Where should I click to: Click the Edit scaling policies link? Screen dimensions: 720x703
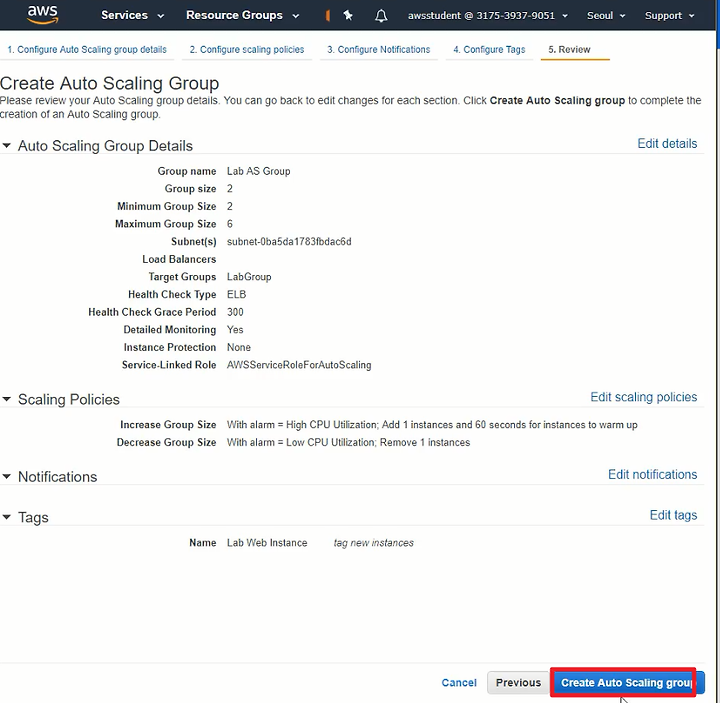[x=643, y=397]
